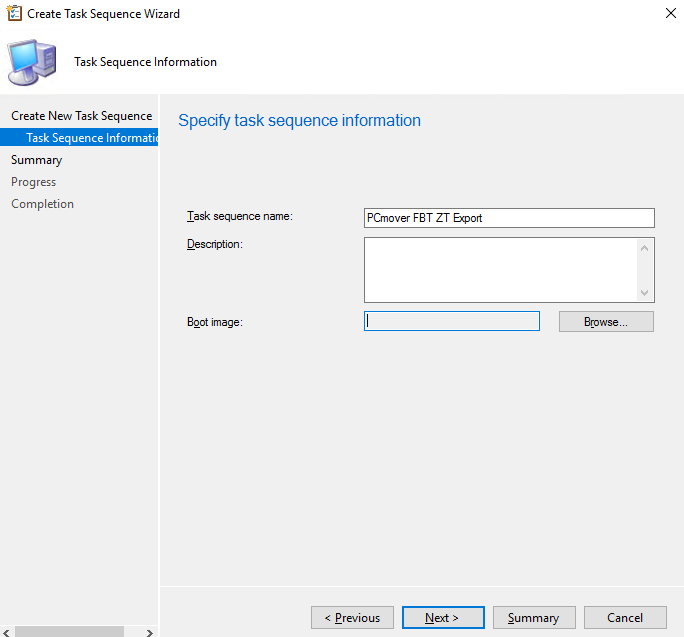Open Browse dialog for boot image
Screen dimensions: 684x637
point(606,322)
